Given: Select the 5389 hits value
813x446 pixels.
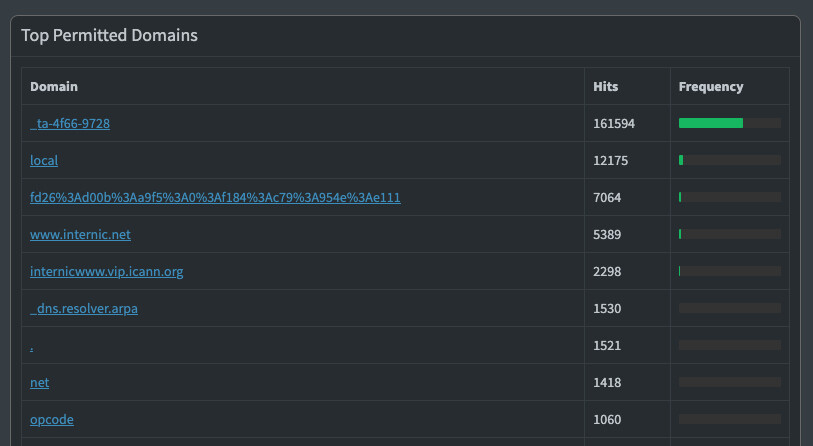Looking at the screenshot, I should [x=607, y=234].
